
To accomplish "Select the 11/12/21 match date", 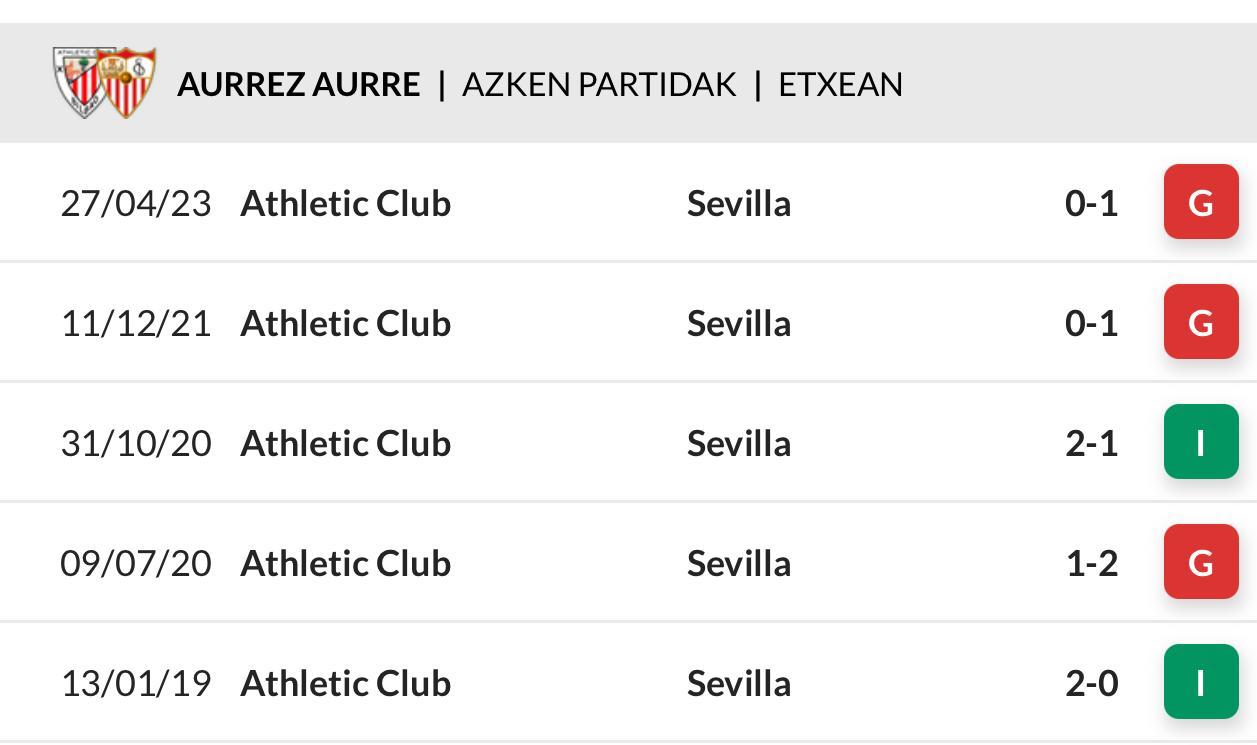I will [136, 323].
